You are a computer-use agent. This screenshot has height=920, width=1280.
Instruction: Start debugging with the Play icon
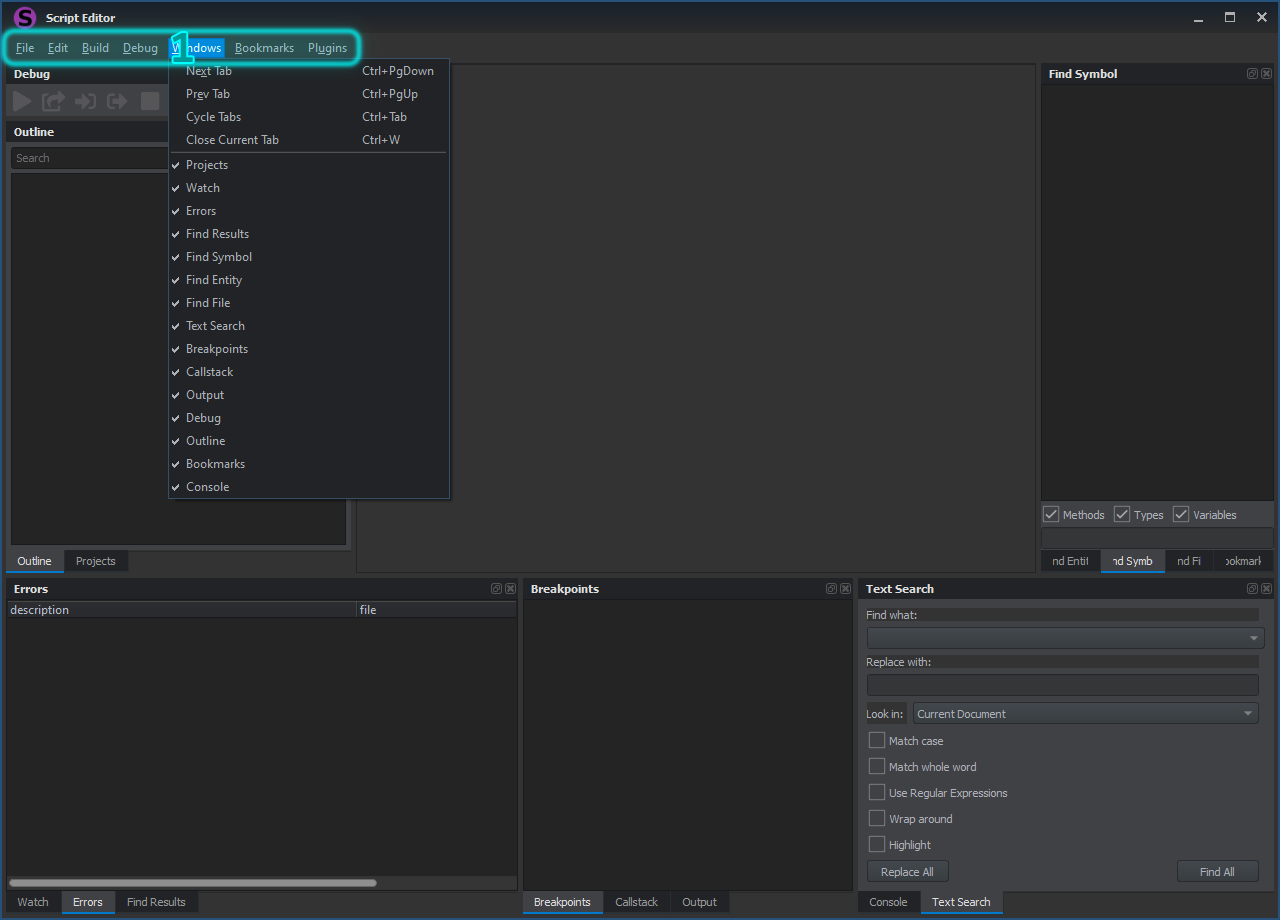20,100
